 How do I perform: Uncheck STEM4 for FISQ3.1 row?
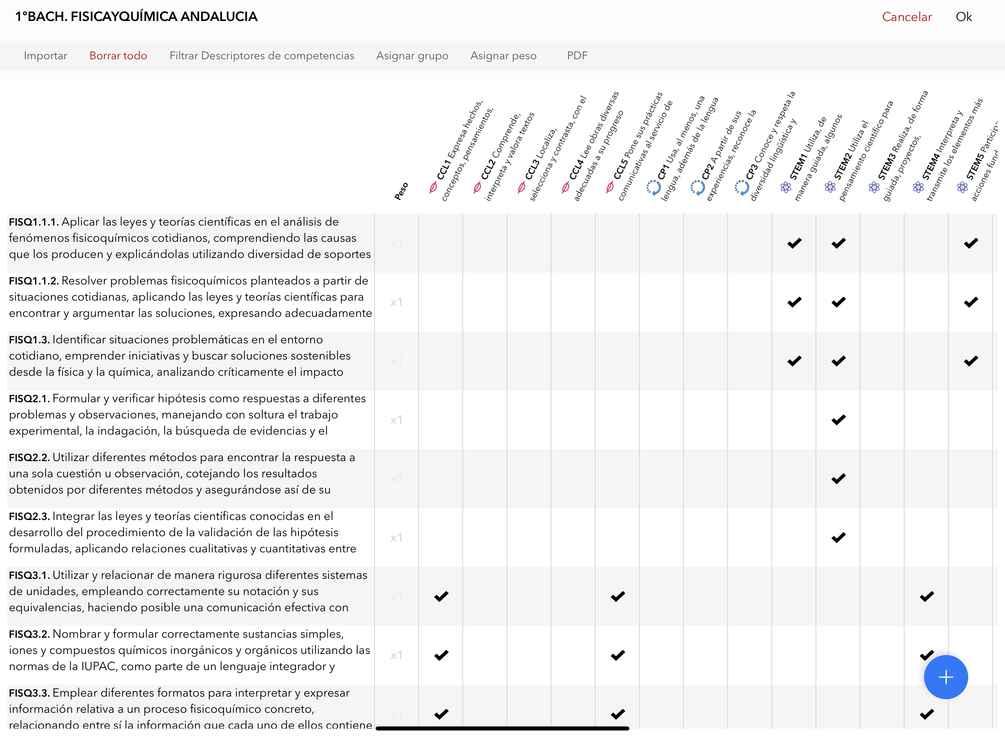click(x=927, y=597)
